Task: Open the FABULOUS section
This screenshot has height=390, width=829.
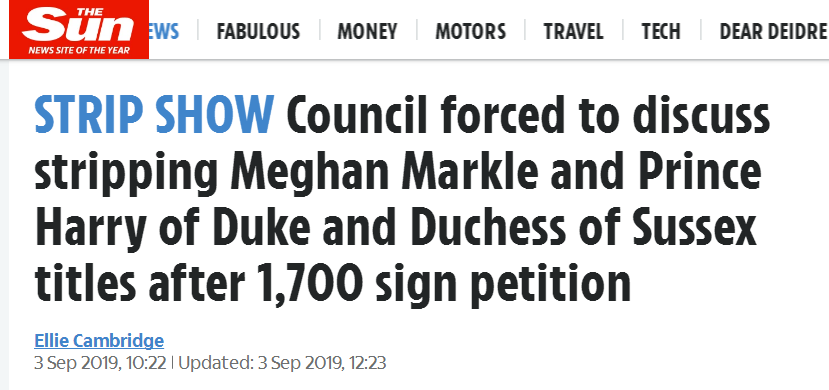Action: (x=259, y=31)
